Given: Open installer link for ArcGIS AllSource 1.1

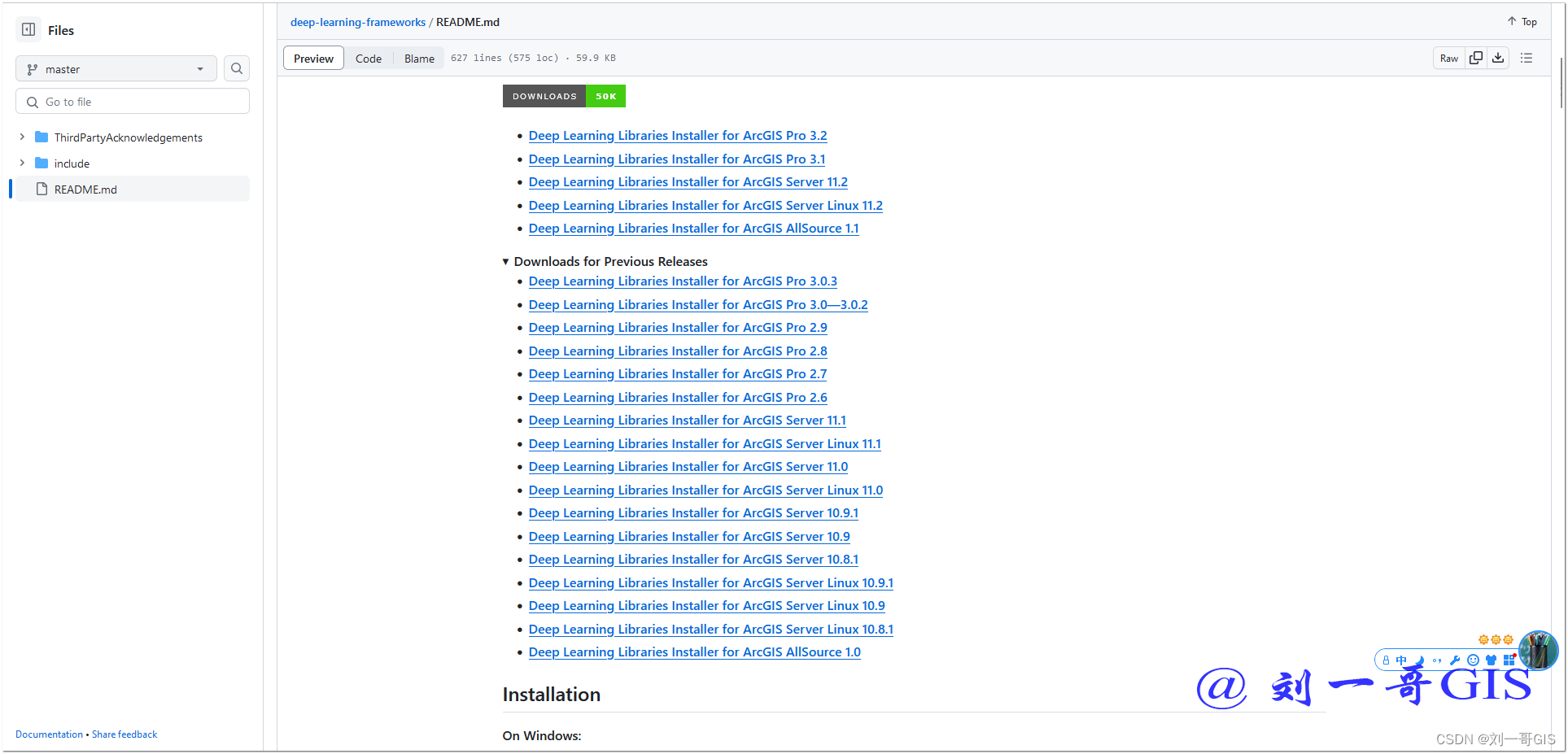Looking at the screenshot, I should click(x=694, y=229).
